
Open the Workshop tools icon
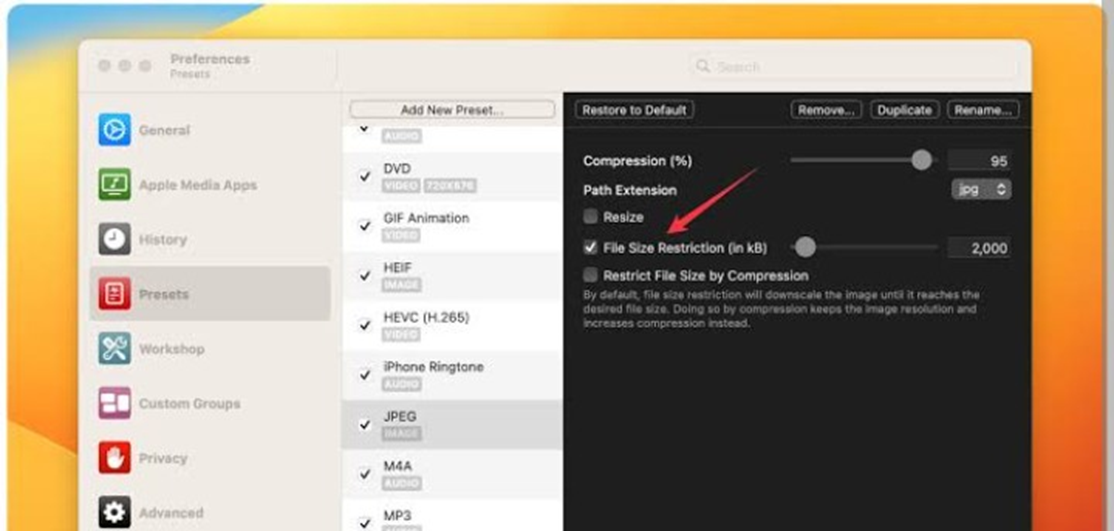point(114,348)
